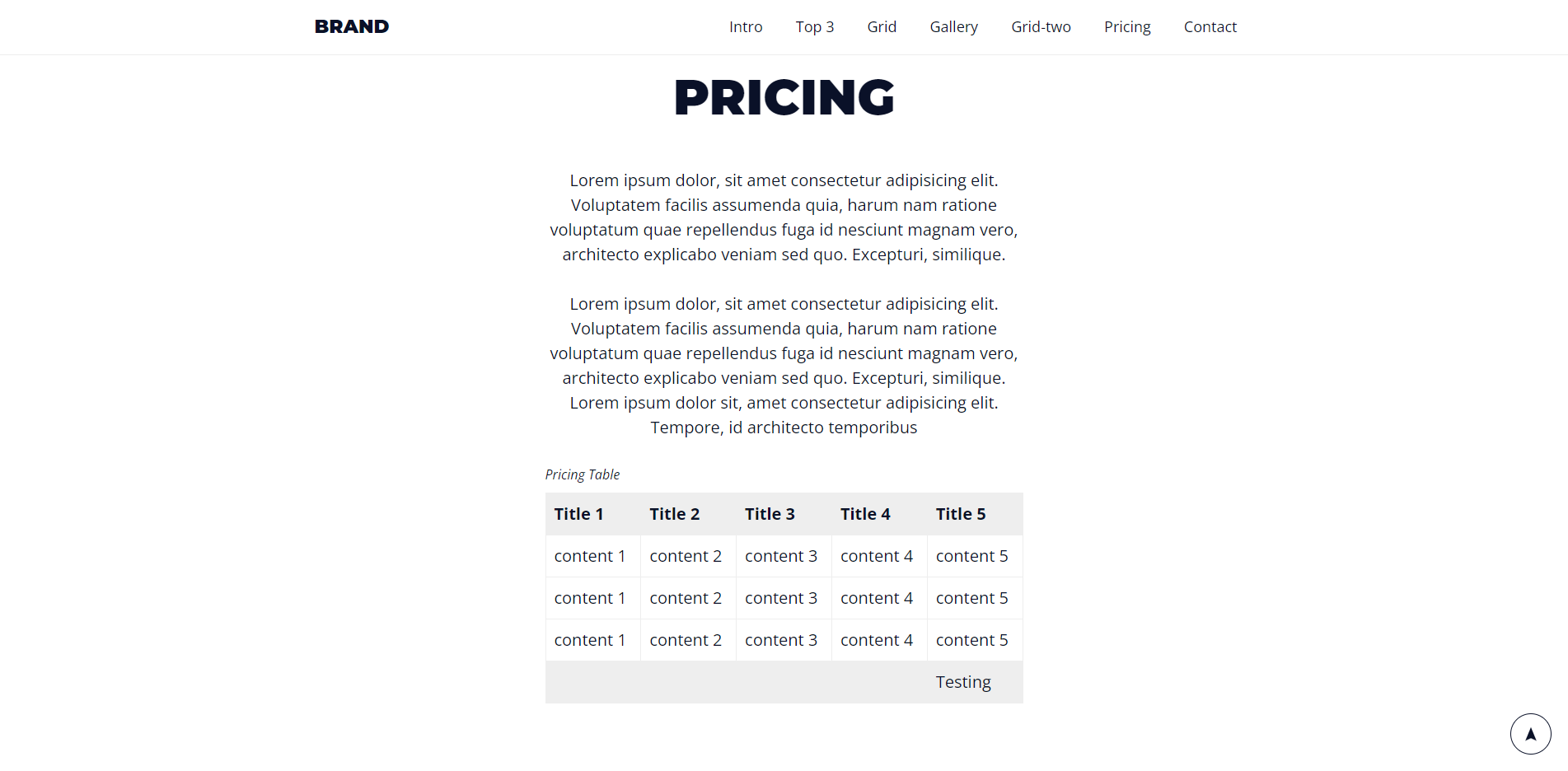
Task: Navigate to the Grid section
Action: coord(881,26)
